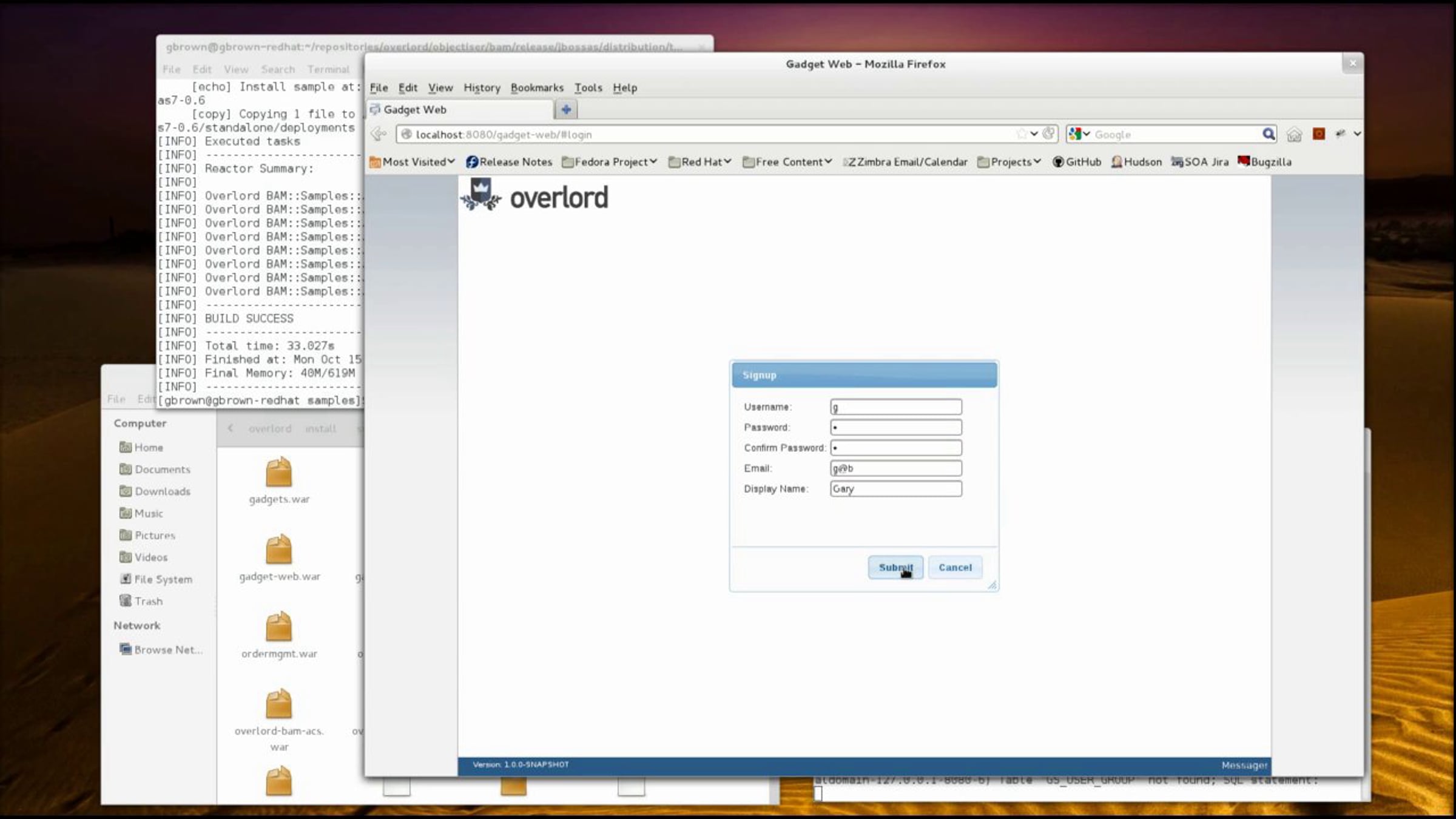Open the Firefox File menu
Image resolution: width=1456 pixels, height=819 pixels.
(379, 88)
